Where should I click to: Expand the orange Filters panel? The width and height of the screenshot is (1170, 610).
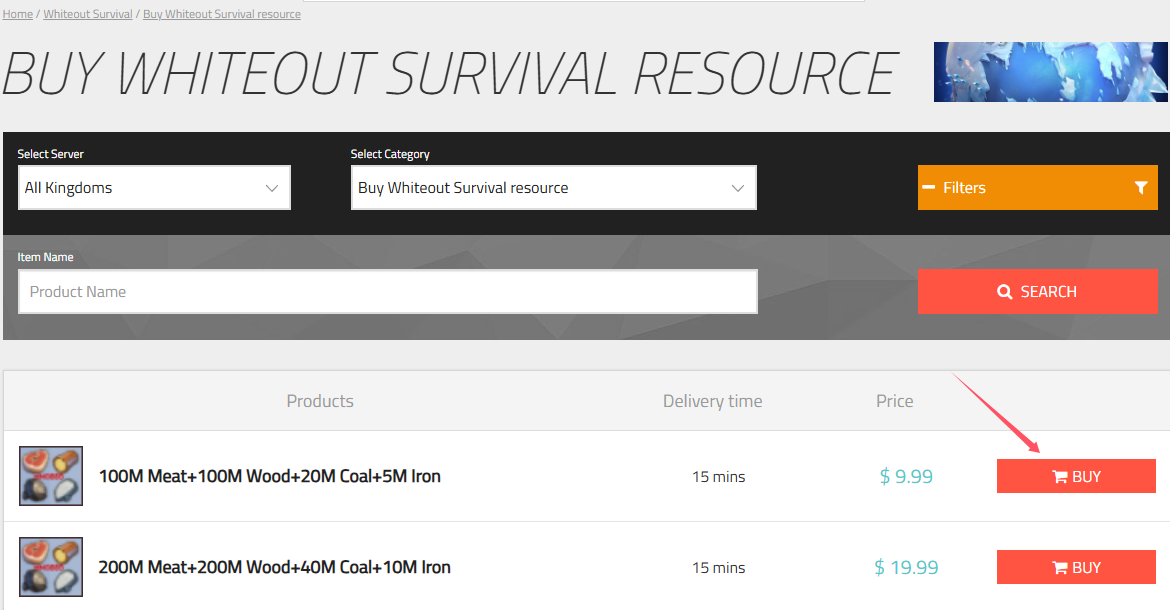point(1037,188)
